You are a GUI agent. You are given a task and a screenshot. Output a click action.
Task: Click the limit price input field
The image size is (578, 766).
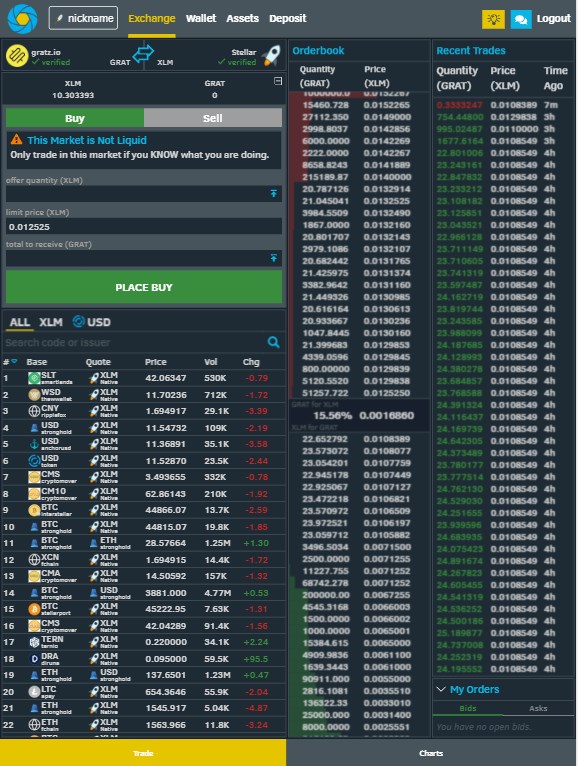click(x=144, y=226)
